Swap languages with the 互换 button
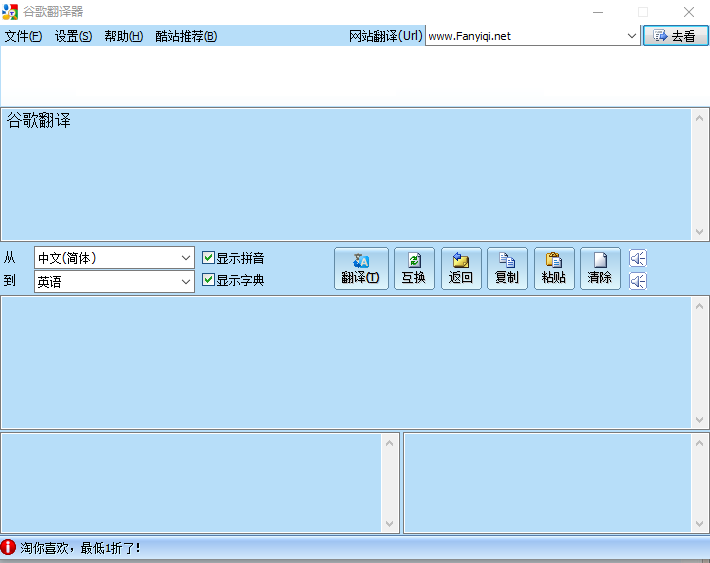 coord(414,268)
